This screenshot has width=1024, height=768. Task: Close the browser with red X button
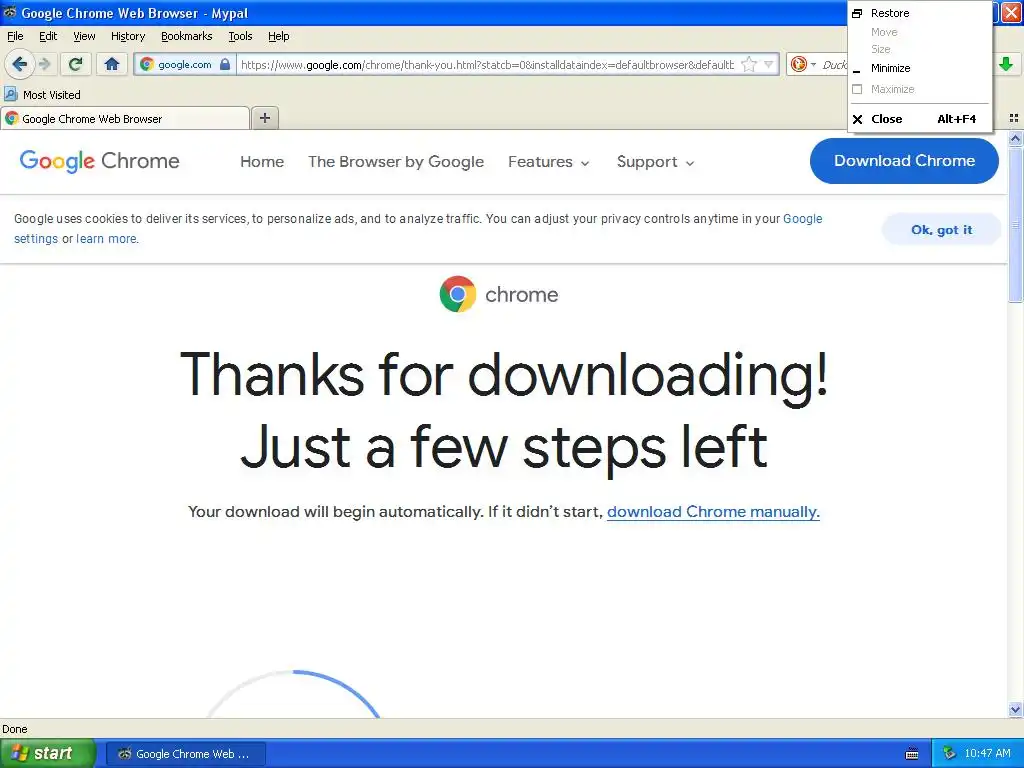(x=1011, y=12)
